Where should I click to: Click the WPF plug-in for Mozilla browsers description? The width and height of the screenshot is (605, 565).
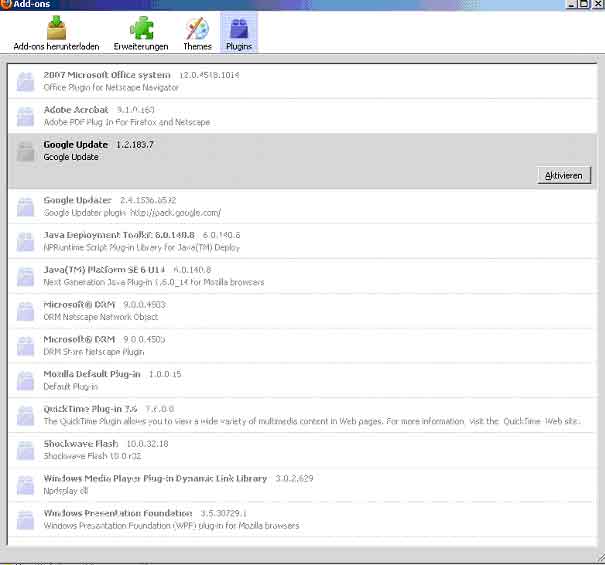coord(171,526)
